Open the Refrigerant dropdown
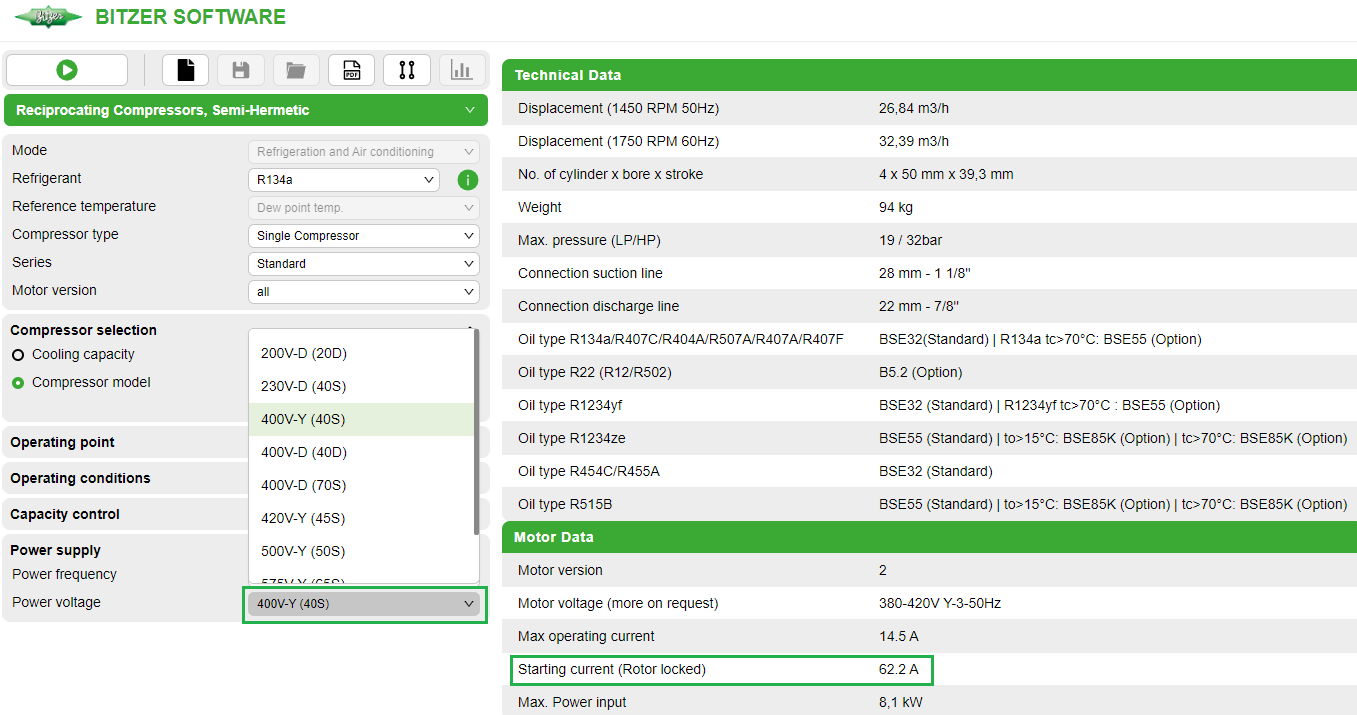The width and height of the screenshot is (1357, 715). [343, 179]
